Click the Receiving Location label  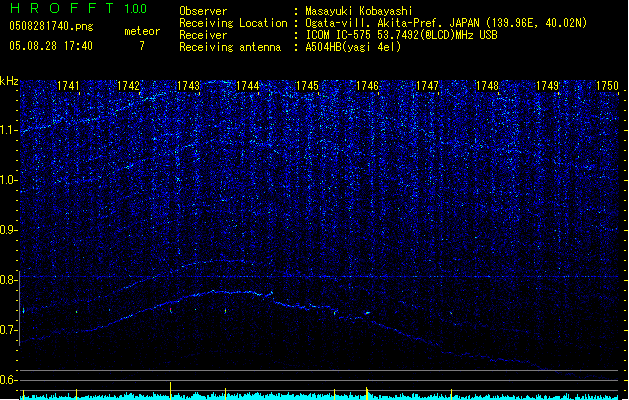point(233,23)
